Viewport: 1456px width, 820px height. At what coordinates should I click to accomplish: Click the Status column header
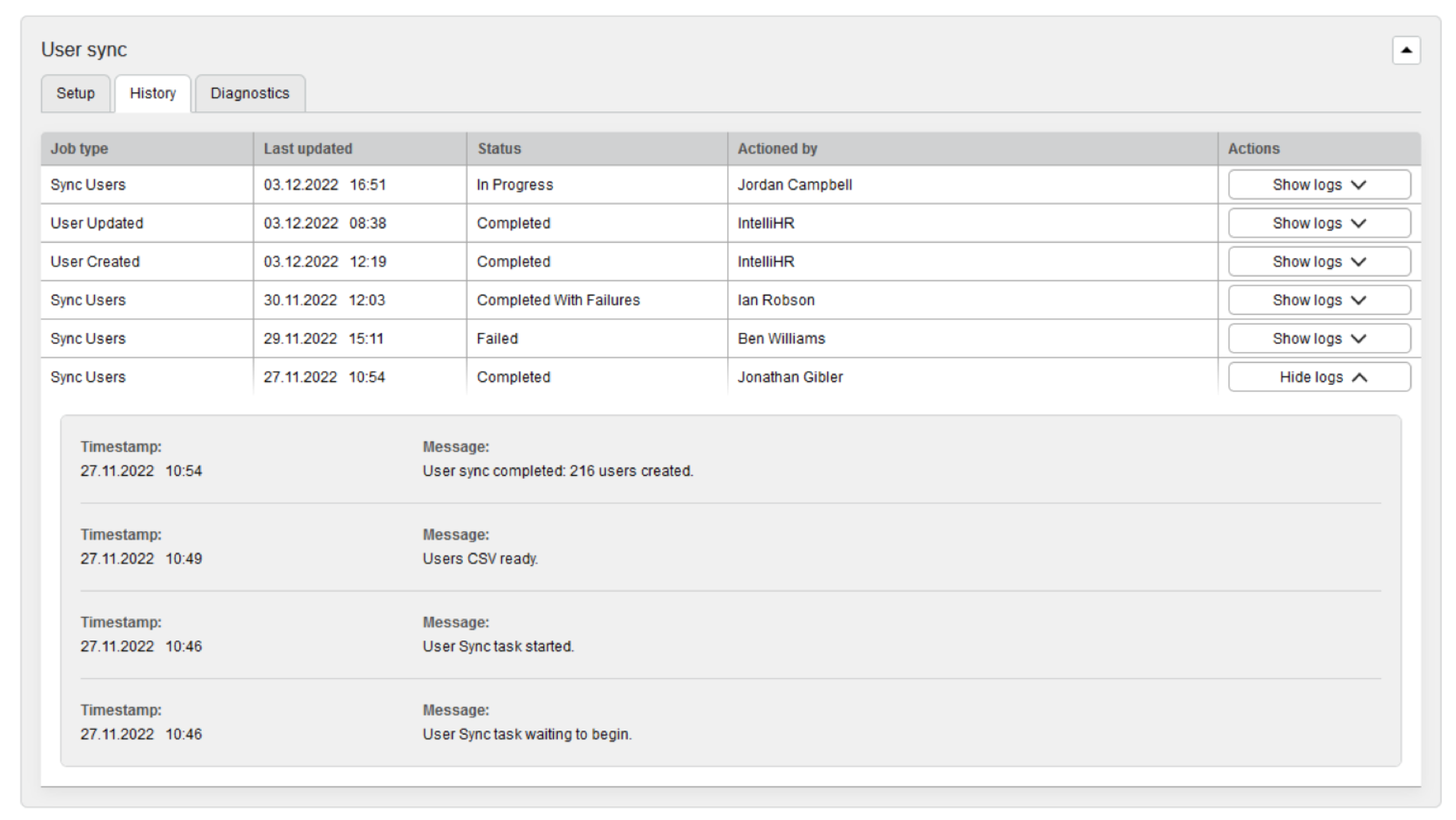499,149
